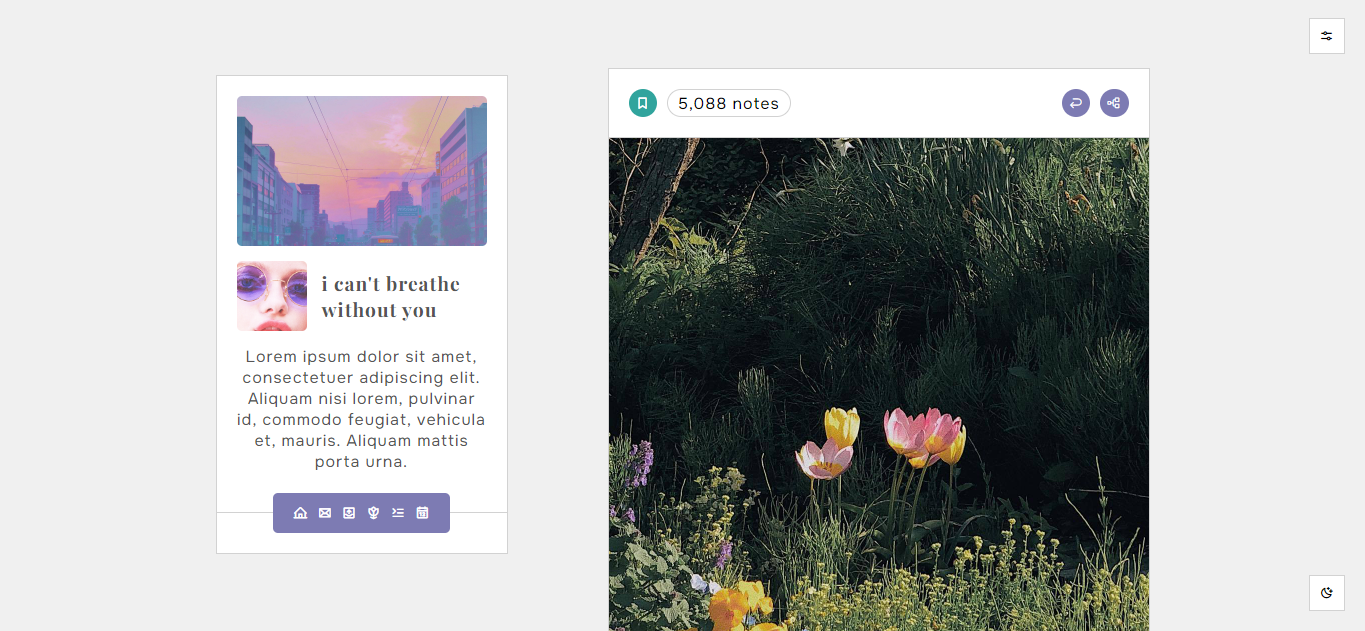The height and width of the screenshot is (631, 1365).
Task: Open the indented list icon
Action: tap(398, 513)
